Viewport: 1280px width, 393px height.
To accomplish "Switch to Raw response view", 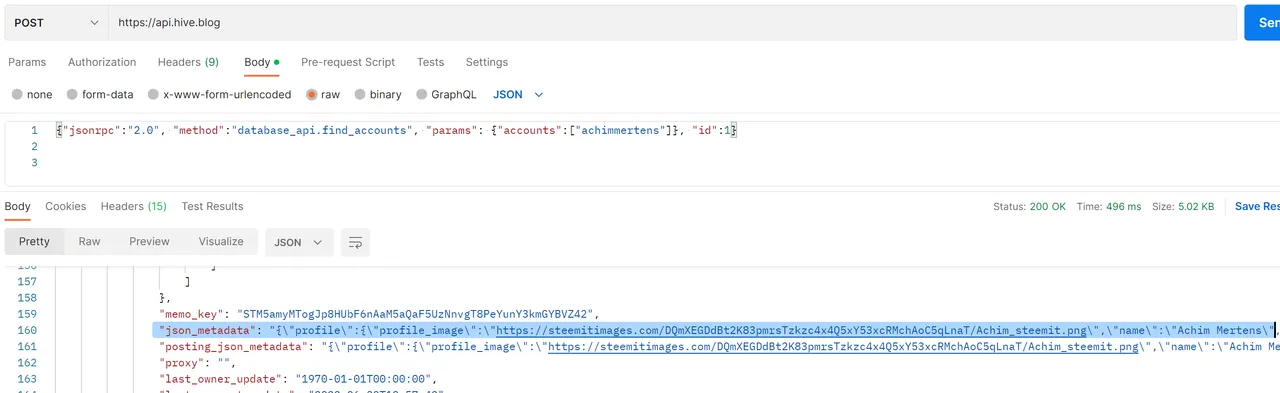I will click(x=90, y=242).
